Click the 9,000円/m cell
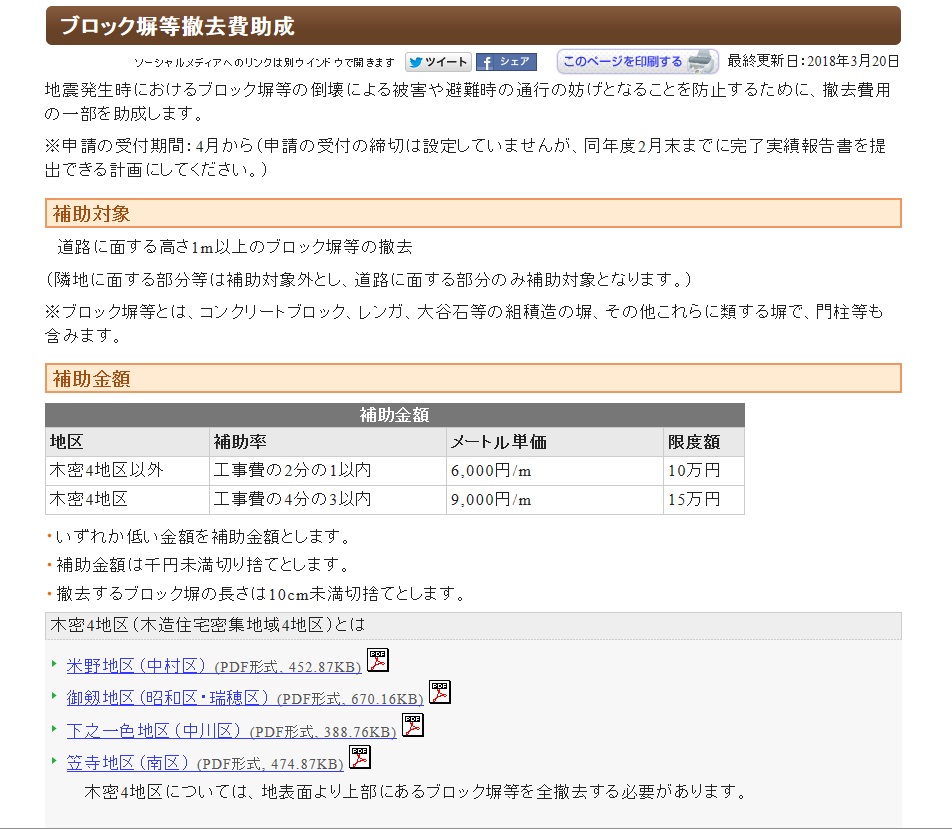Image resolution: width=952 pixels, height=830 pixels. [555, 500]
